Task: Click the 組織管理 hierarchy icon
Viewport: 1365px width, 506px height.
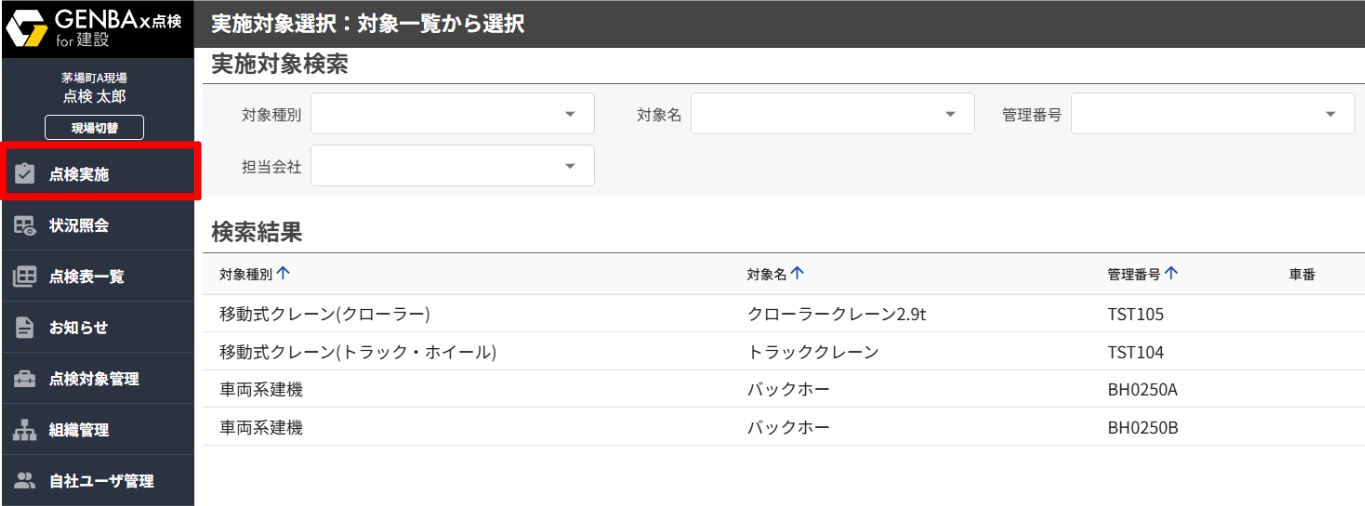Action: click(x=25, y=430)
